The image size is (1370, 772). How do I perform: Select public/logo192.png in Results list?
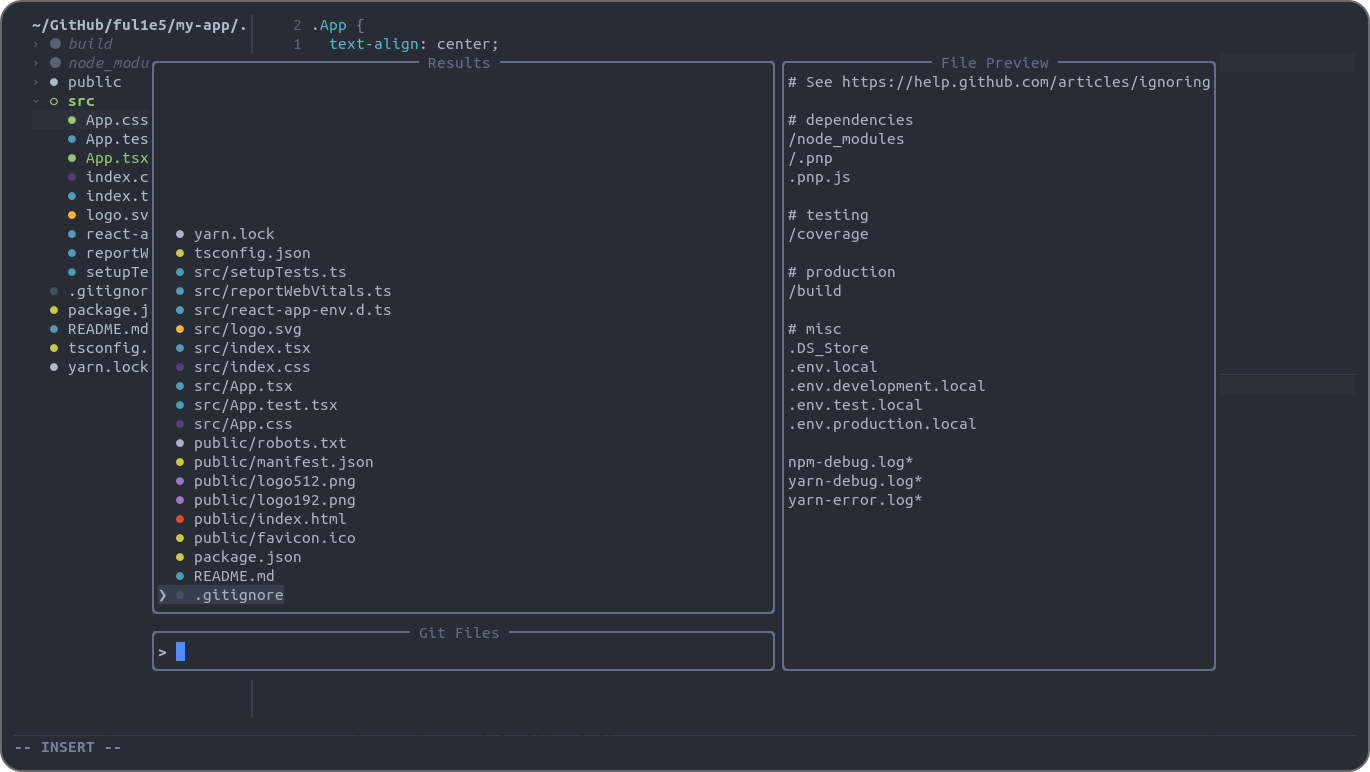tap(274, 500)
